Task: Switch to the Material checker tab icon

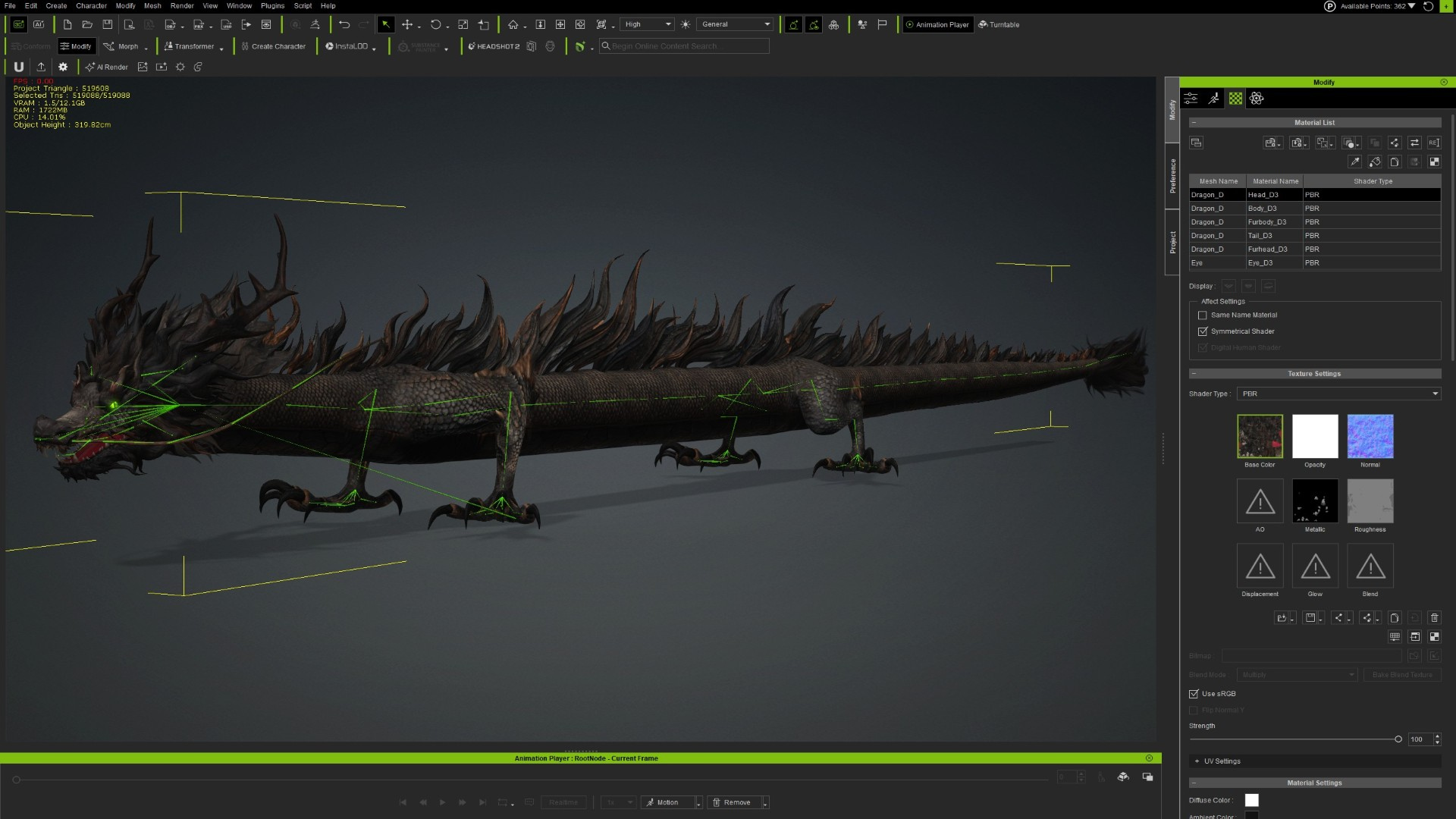Action: click(x=1236, y=99)
